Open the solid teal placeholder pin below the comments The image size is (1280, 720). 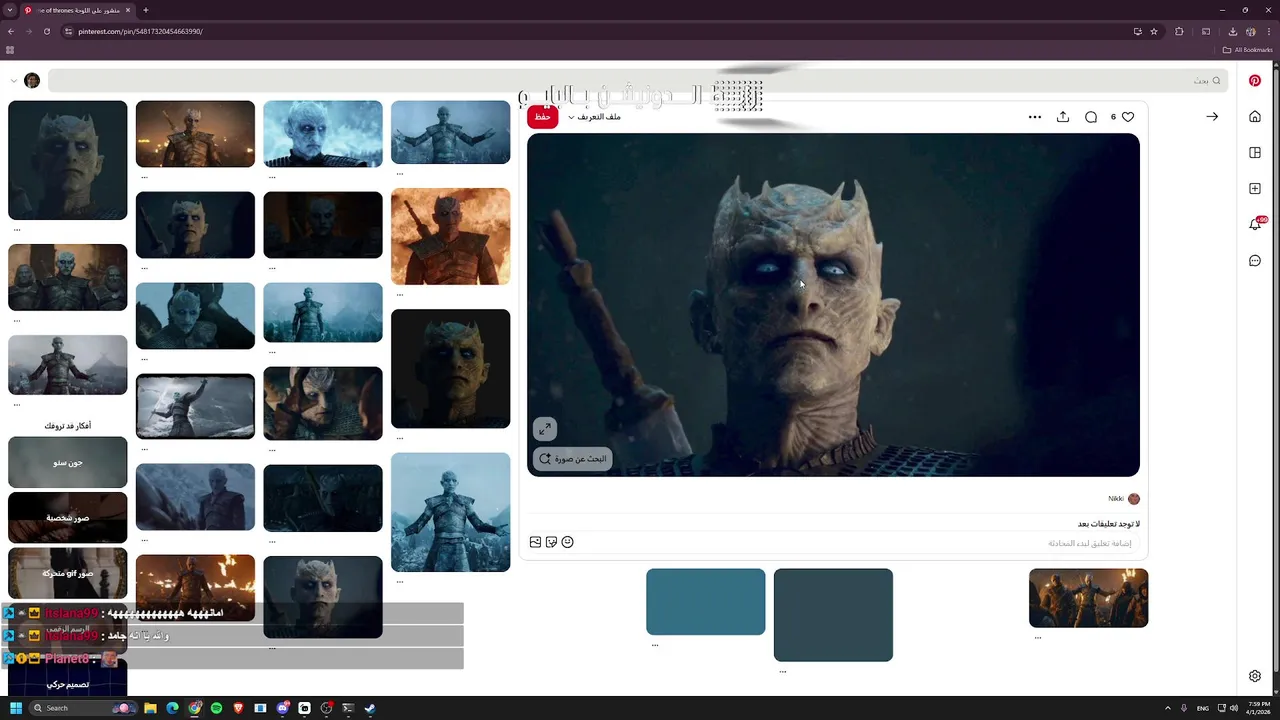706,602
